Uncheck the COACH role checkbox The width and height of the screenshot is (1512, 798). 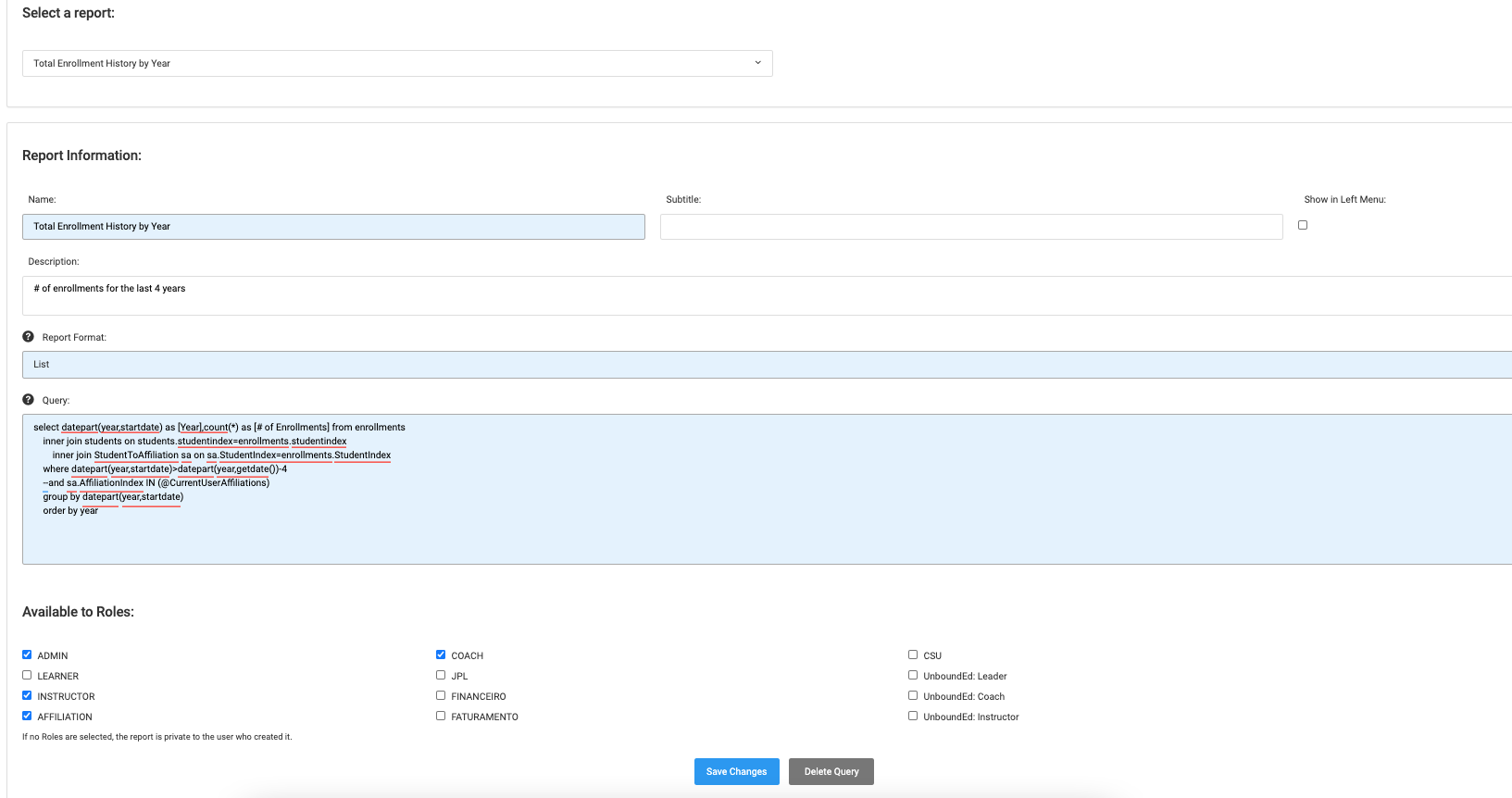click(441, 655)
